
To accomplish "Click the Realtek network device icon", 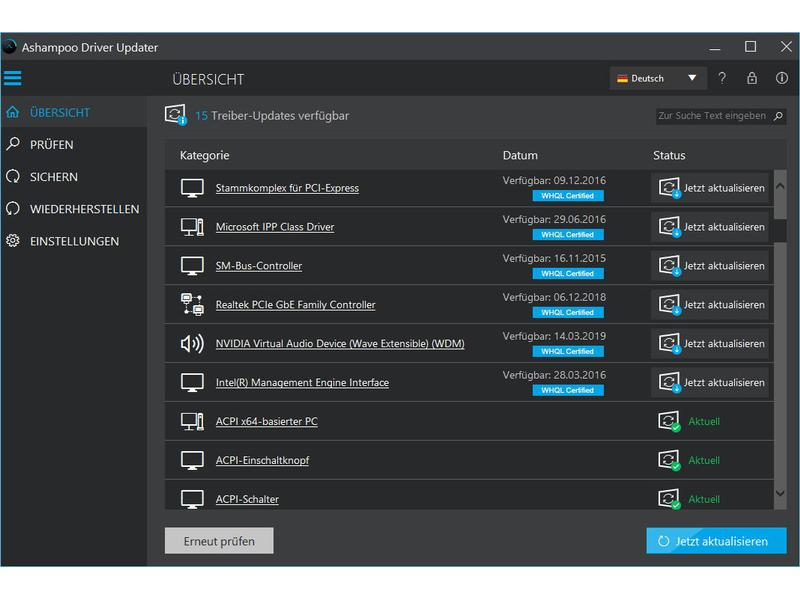I will pyautogui.click(x=192, y=304).
